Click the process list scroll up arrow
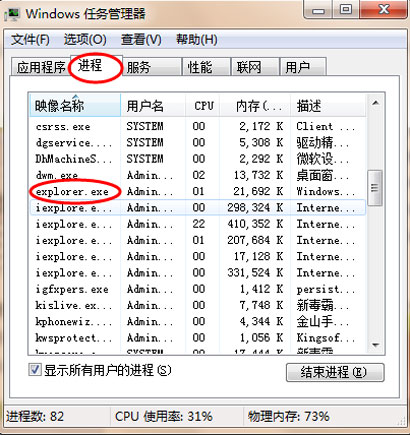The image size is (410, 435). [x=376, y=103]
